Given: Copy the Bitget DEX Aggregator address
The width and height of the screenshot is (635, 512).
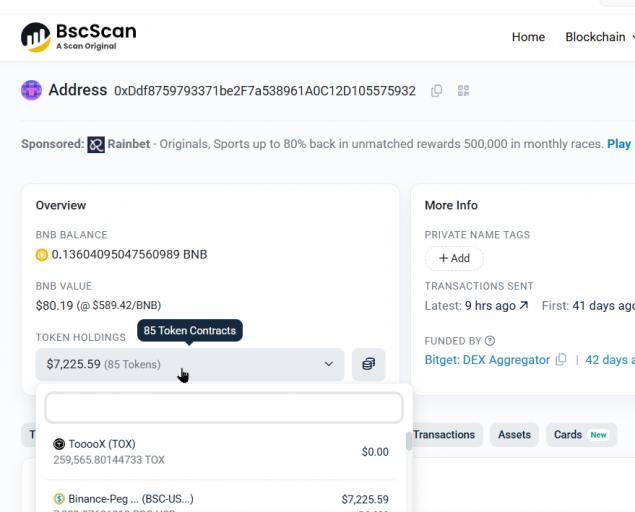Looking at the screenshot, I should pos(561,359).
